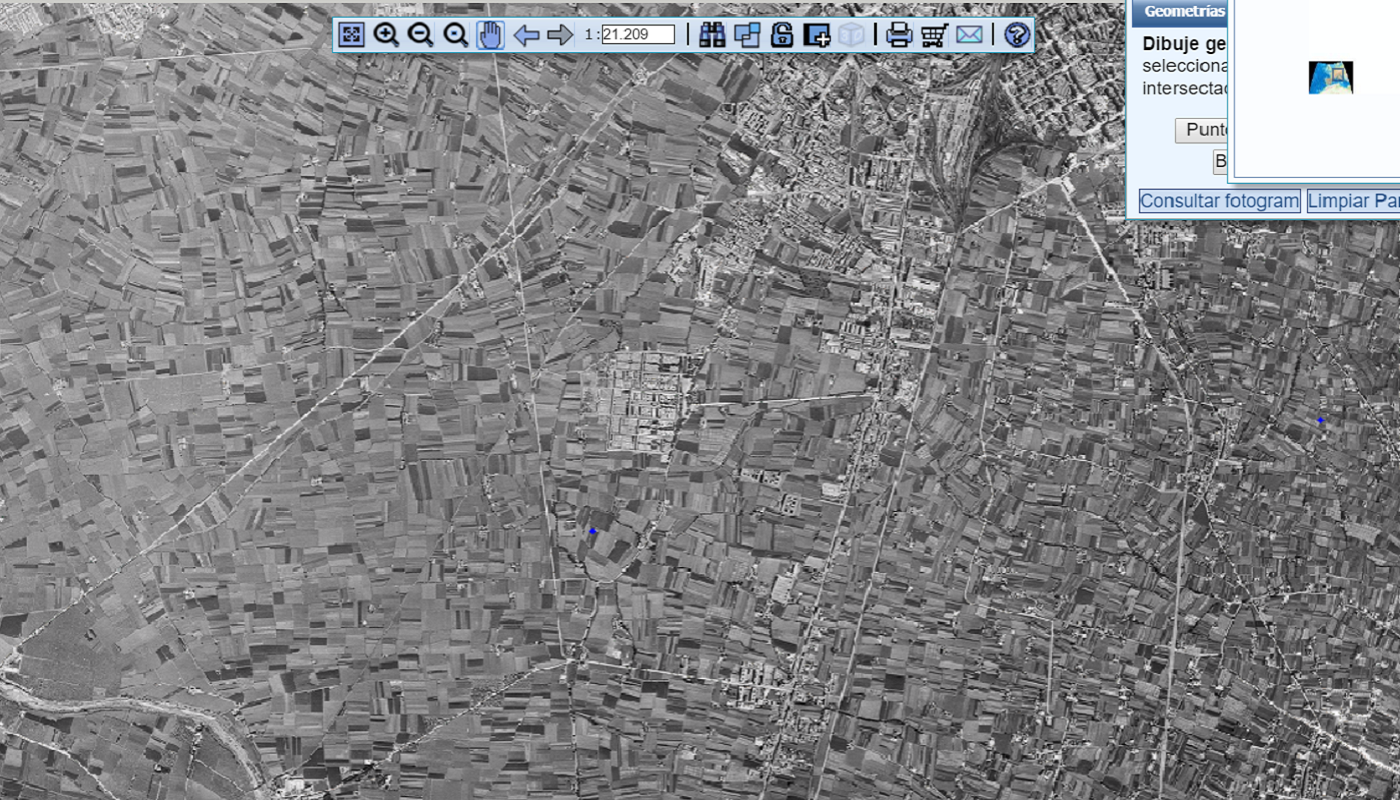Click the third magnifier zoom icon
Viewport: 1400px width, 800px height.
click(x=456, y=35)
